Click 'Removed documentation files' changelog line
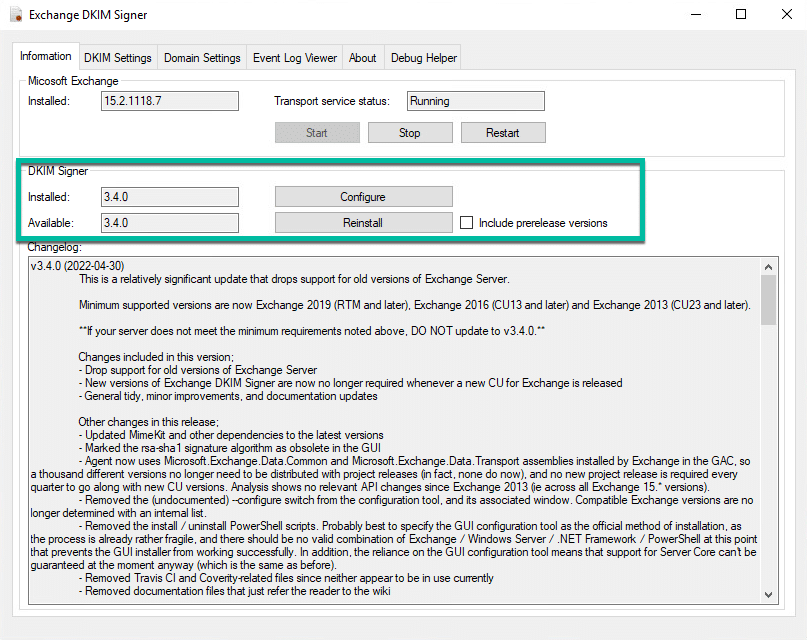 (x=234, y=591)
